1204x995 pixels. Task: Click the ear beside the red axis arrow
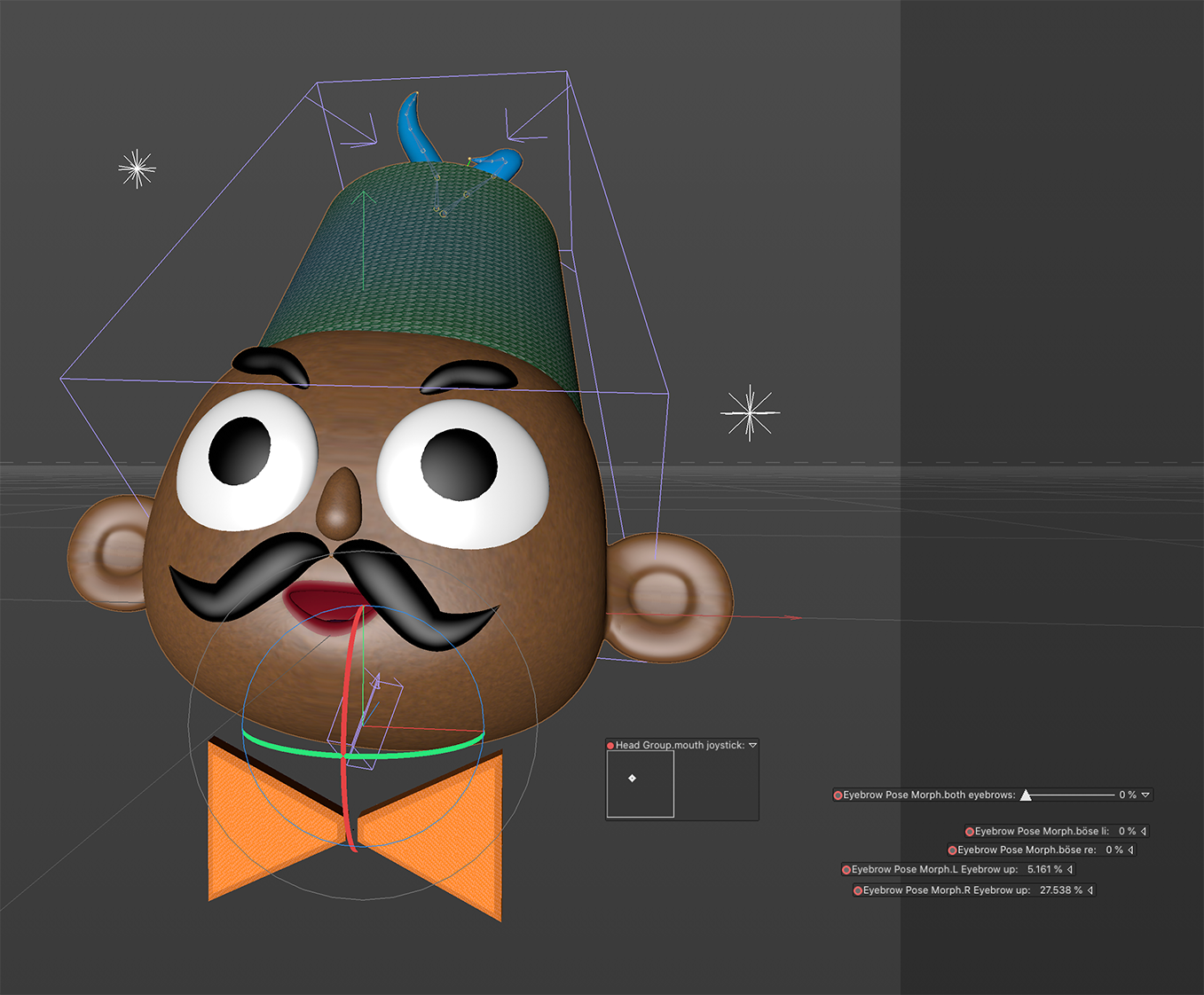click(x=670, y=599)
